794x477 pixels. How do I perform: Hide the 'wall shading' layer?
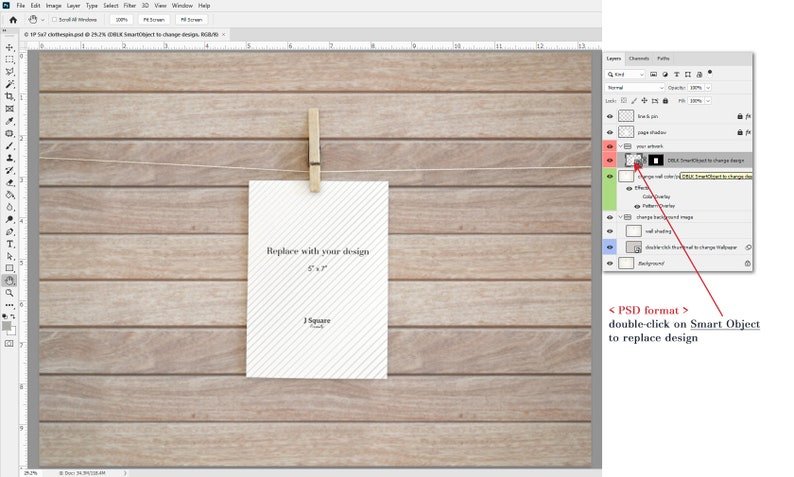point(610,231)
